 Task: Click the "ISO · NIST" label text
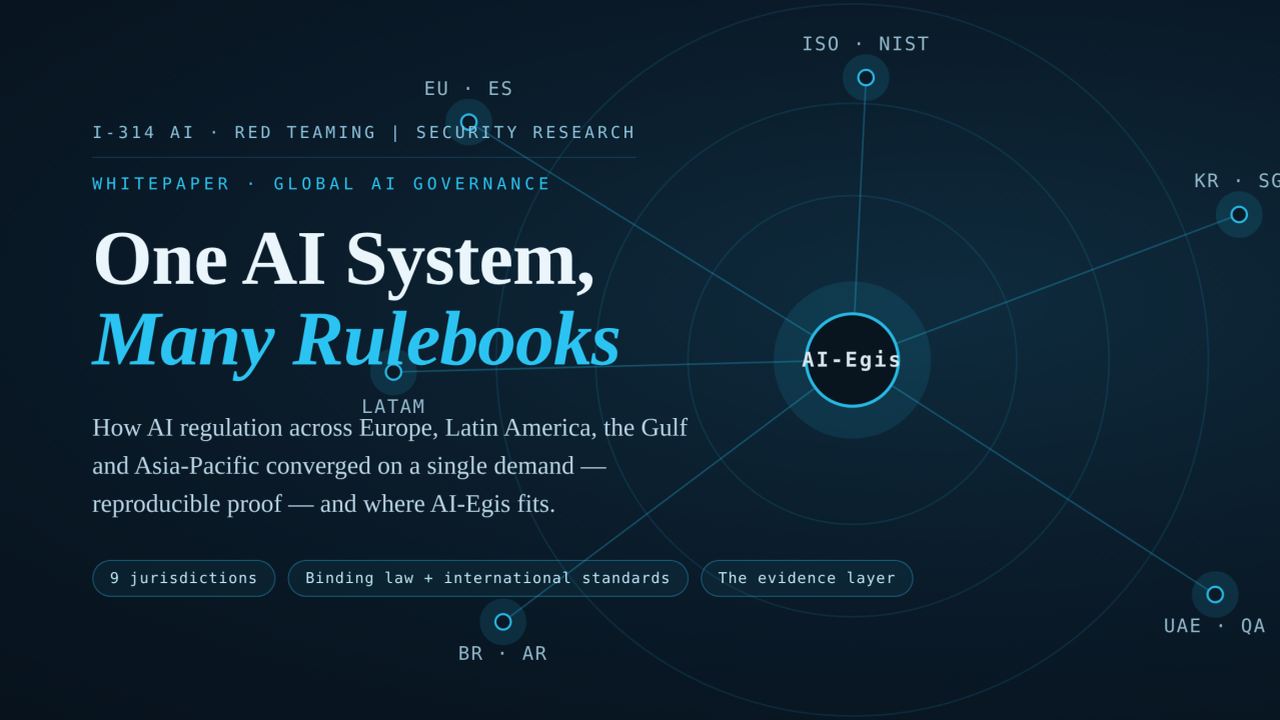tap(866, 44)
